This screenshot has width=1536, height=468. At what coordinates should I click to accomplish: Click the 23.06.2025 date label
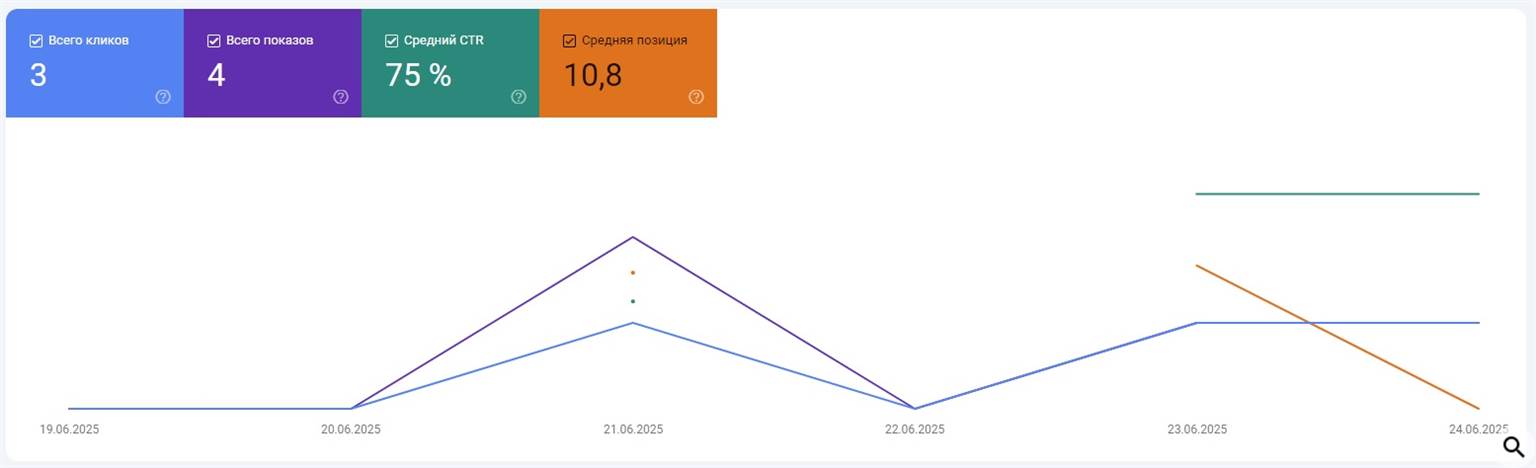tap(1197, 430)
